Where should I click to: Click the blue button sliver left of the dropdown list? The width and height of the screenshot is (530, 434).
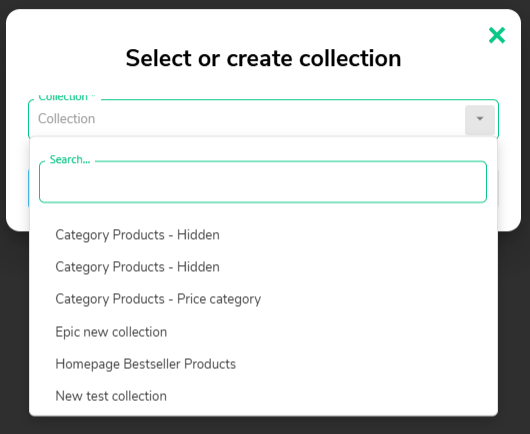[x=28, y=188]
